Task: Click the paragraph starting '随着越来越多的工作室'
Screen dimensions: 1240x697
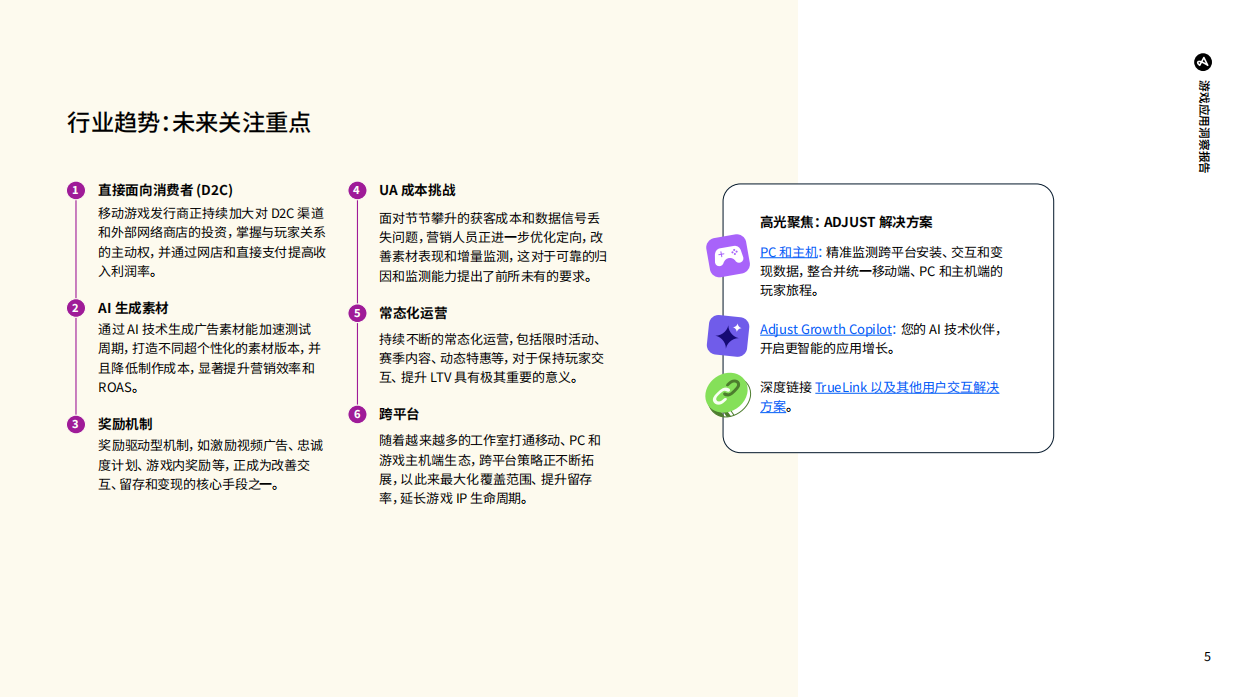Action: [490, 469]
